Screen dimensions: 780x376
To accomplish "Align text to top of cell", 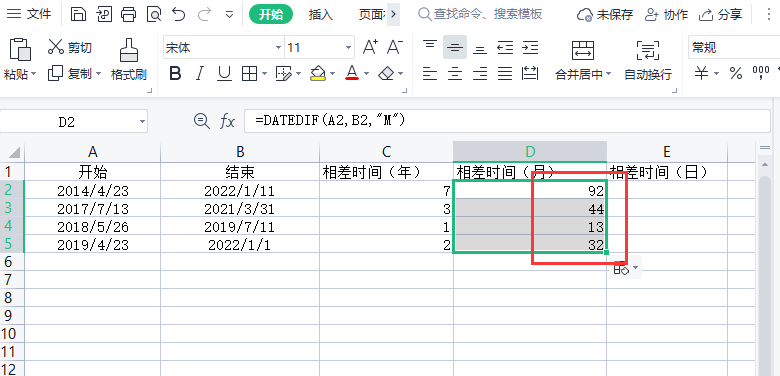I will pyautogui.click(x=430, y=46).
